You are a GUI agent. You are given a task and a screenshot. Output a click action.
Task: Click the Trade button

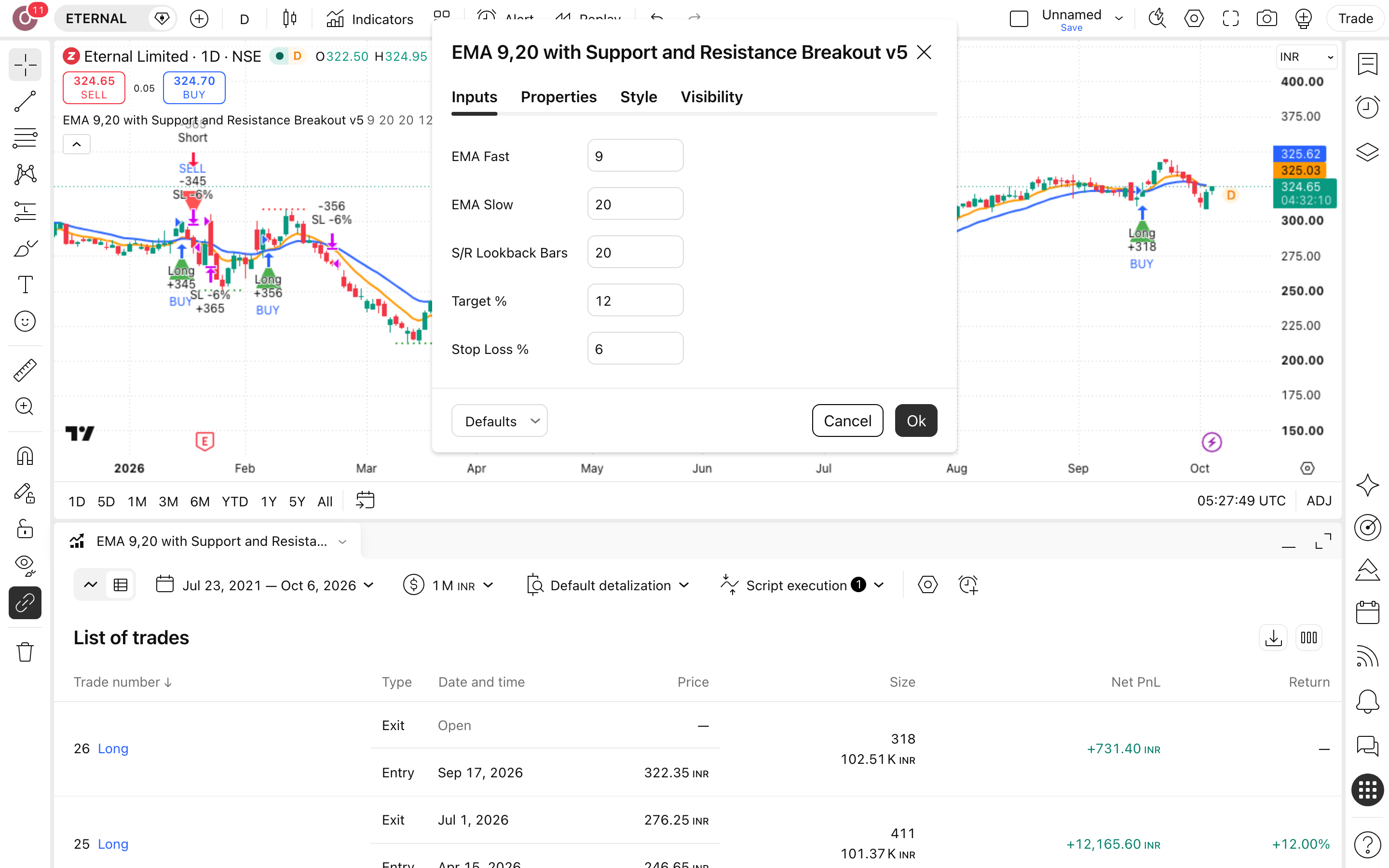[1355, 19]
